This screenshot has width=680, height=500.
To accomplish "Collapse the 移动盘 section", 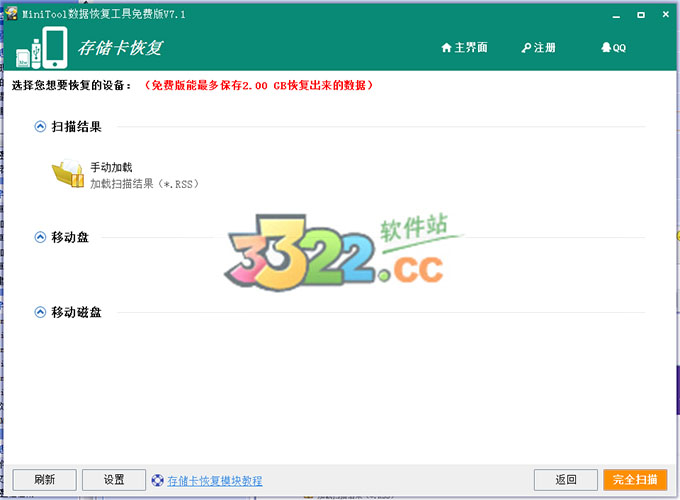I will 40,237.
